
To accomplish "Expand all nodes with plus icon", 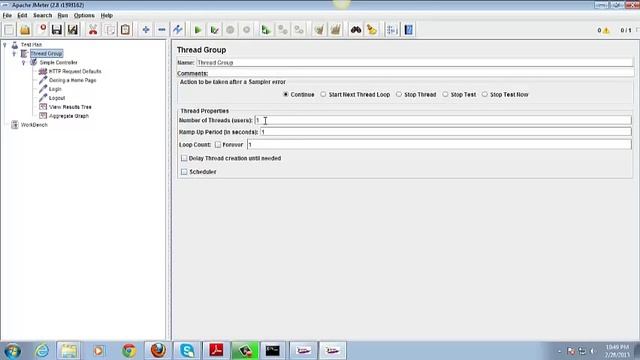I will click(146, 30).
